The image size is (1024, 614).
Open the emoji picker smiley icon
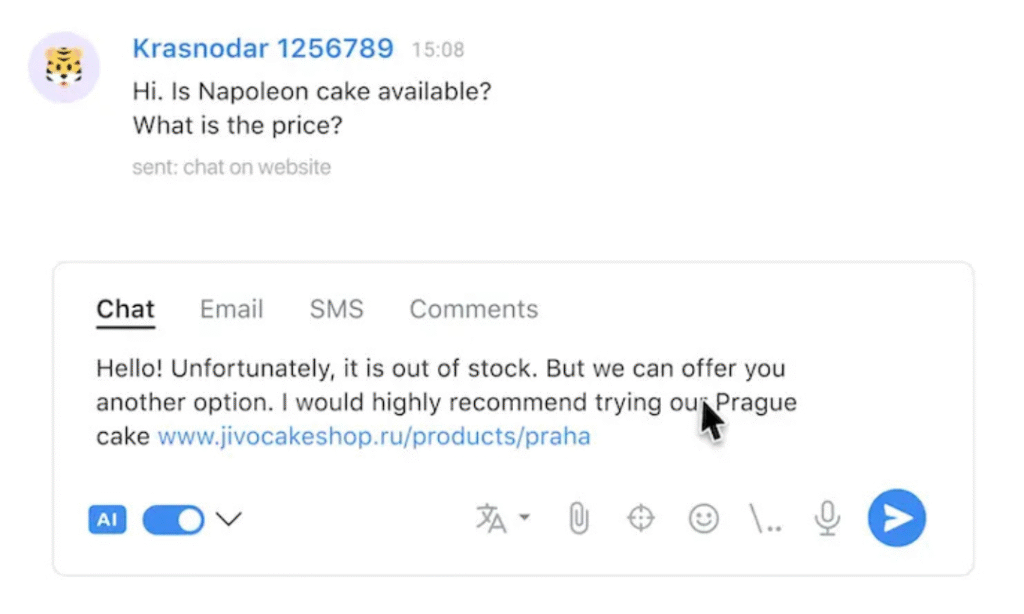pos(704,518)
